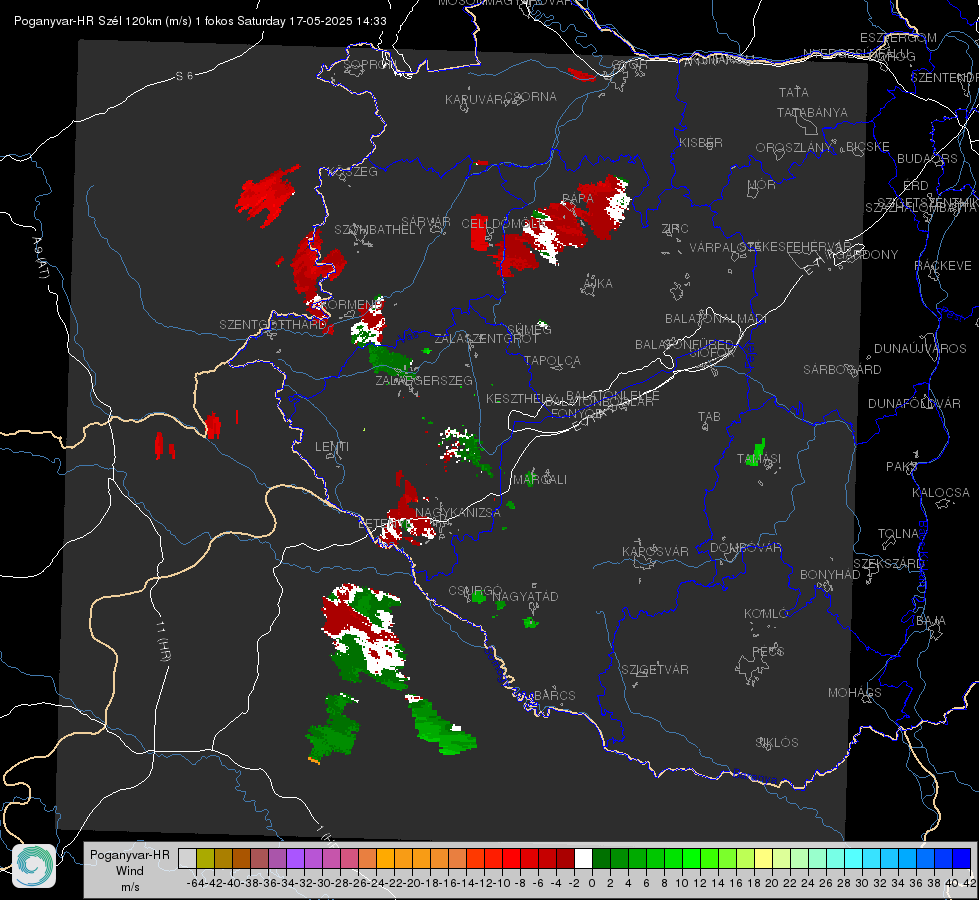This screenshot has width=979, height=900.
Task: Click the RÁCKEVE city label
Action: click(943, 266)
